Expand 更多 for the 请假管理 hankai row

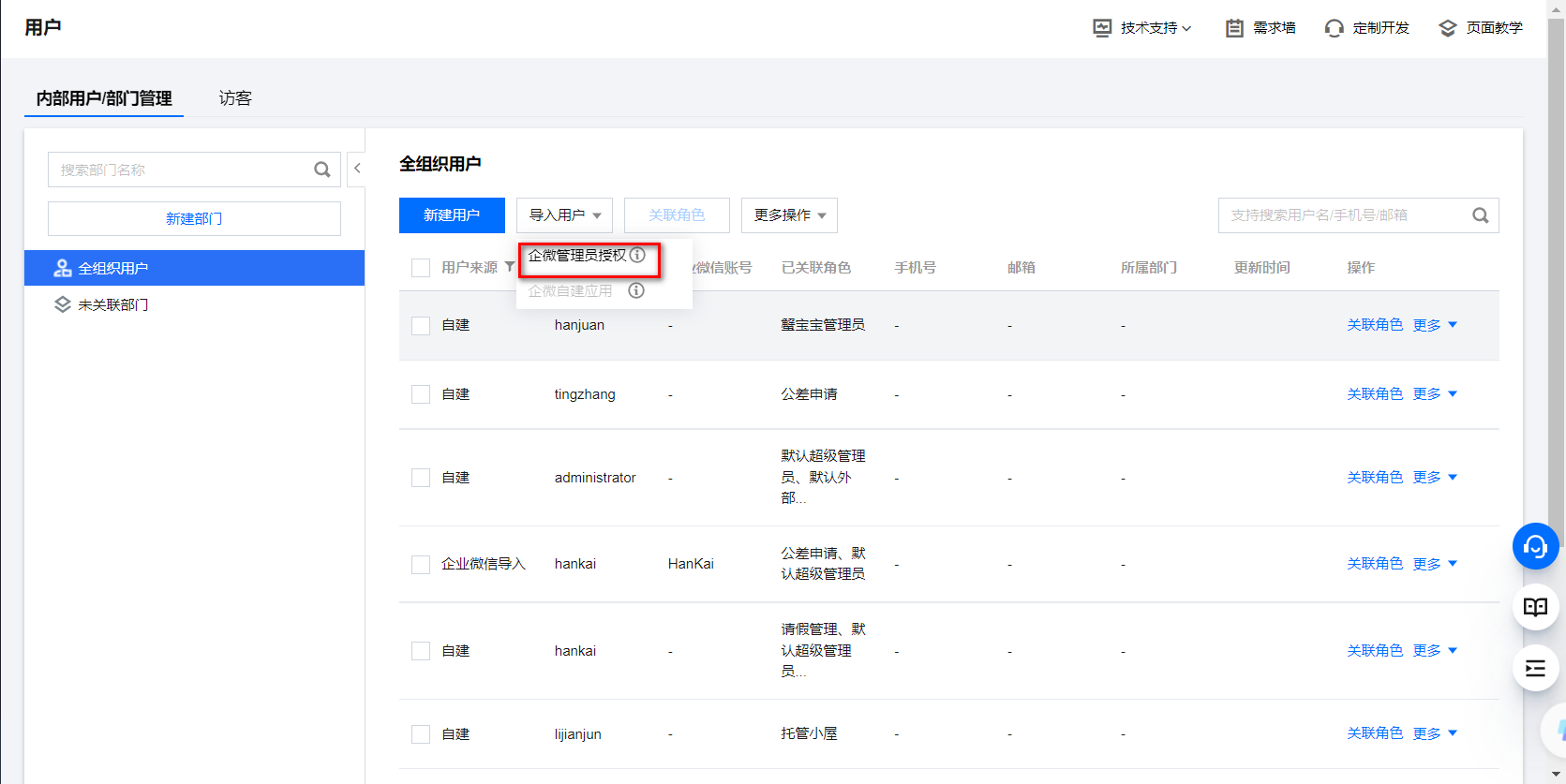[1435, 651]
